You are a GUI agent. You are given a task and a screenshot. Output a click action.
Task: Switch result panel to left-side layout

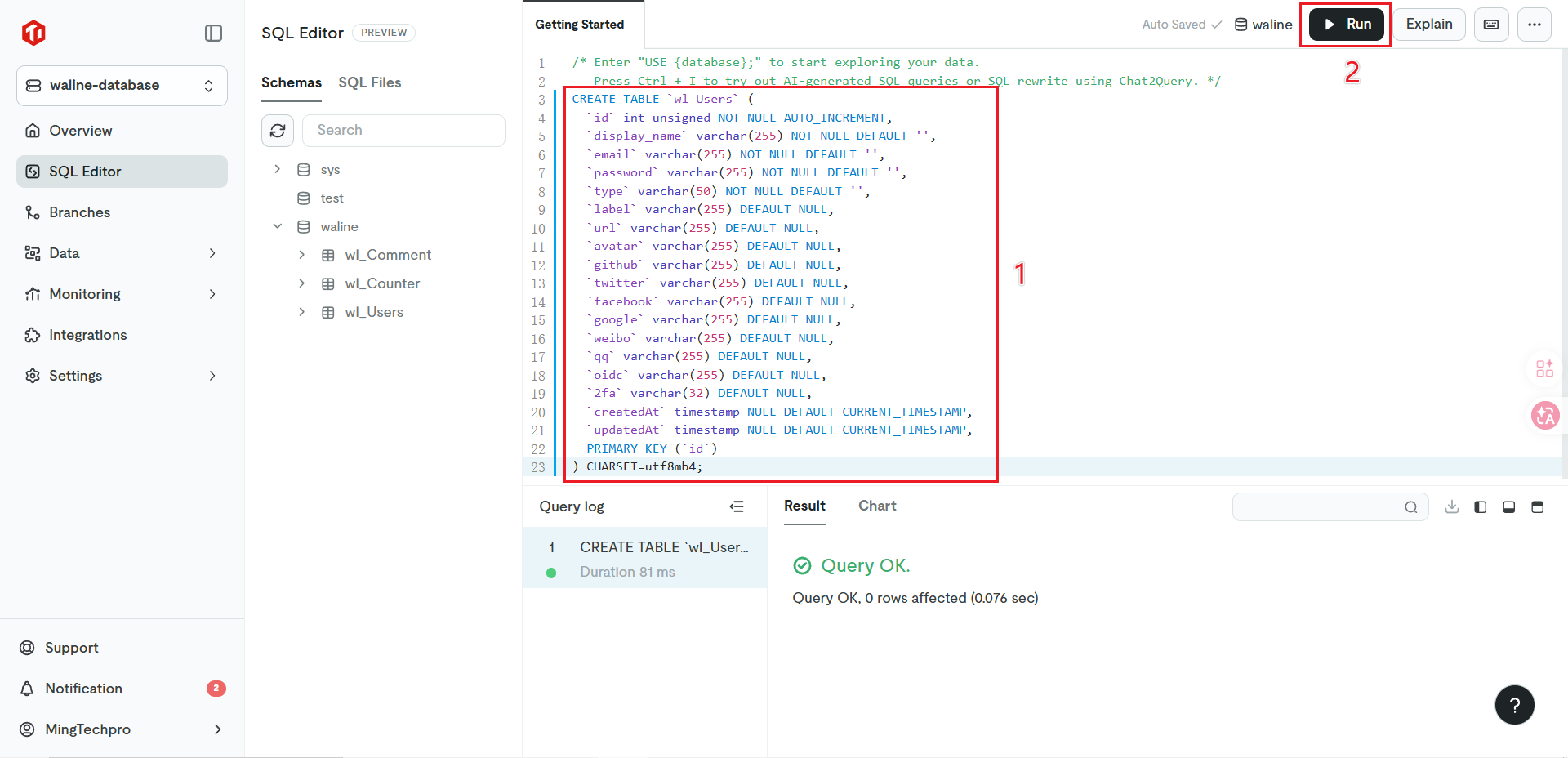coord(1481,506)
